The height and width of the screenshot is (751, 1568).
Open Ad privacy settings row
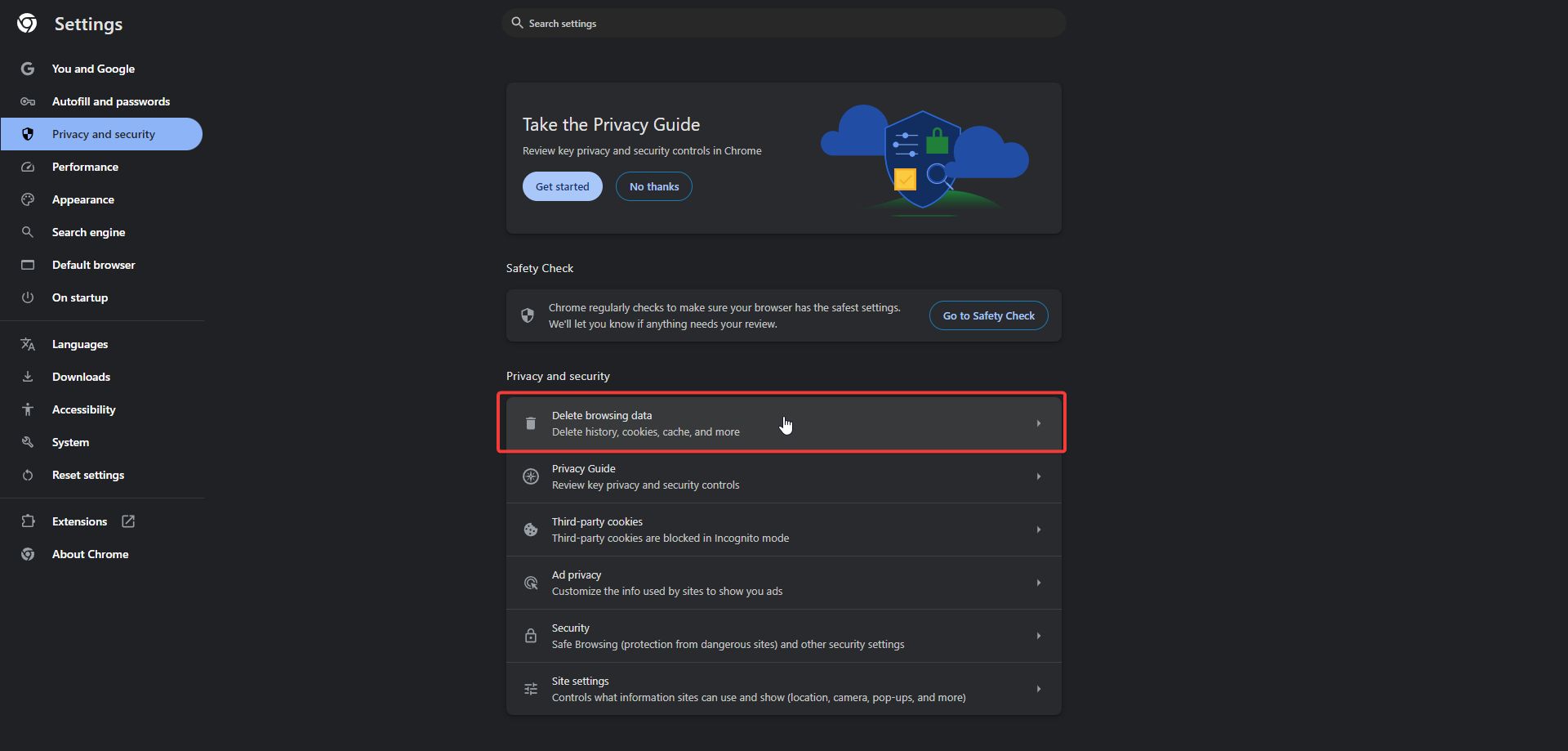(x=784, y=583)
